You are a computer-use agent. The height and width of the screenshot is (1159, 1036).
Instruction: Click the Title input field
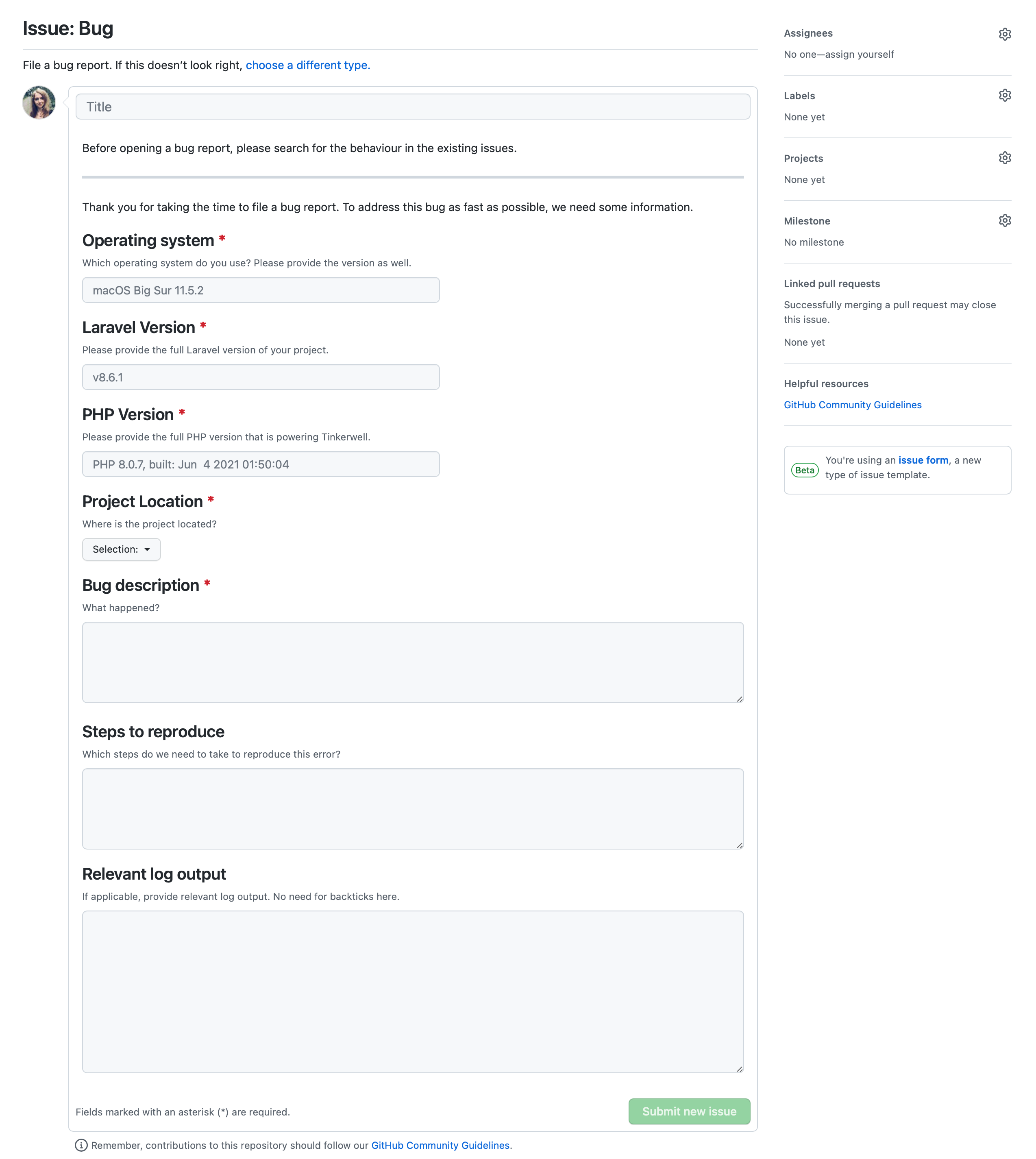(x=413, y=106)
